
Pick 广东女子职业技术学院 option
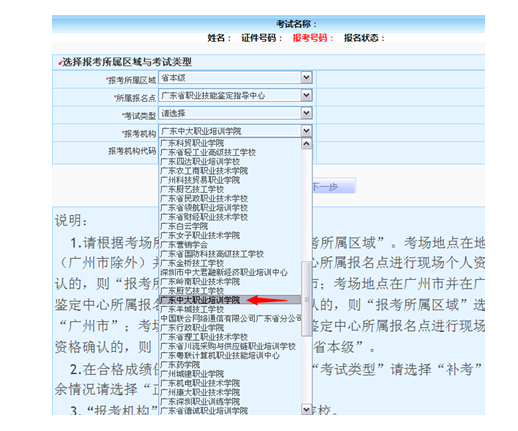230,235
